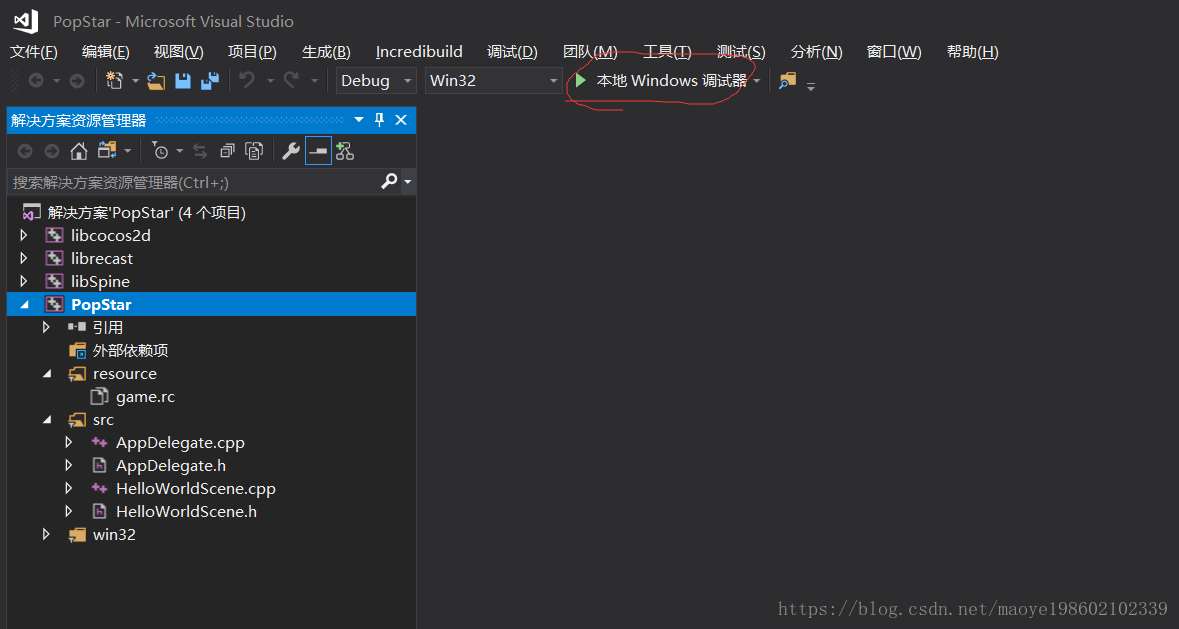
Task: Click Solution Explorer Back button
Action: [25, 152]
